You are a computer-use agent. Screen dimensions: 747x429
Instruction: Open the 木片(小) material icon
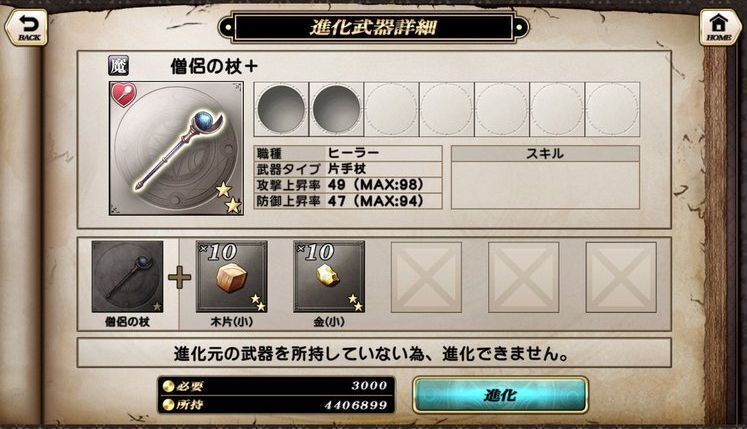pos(232,277)
